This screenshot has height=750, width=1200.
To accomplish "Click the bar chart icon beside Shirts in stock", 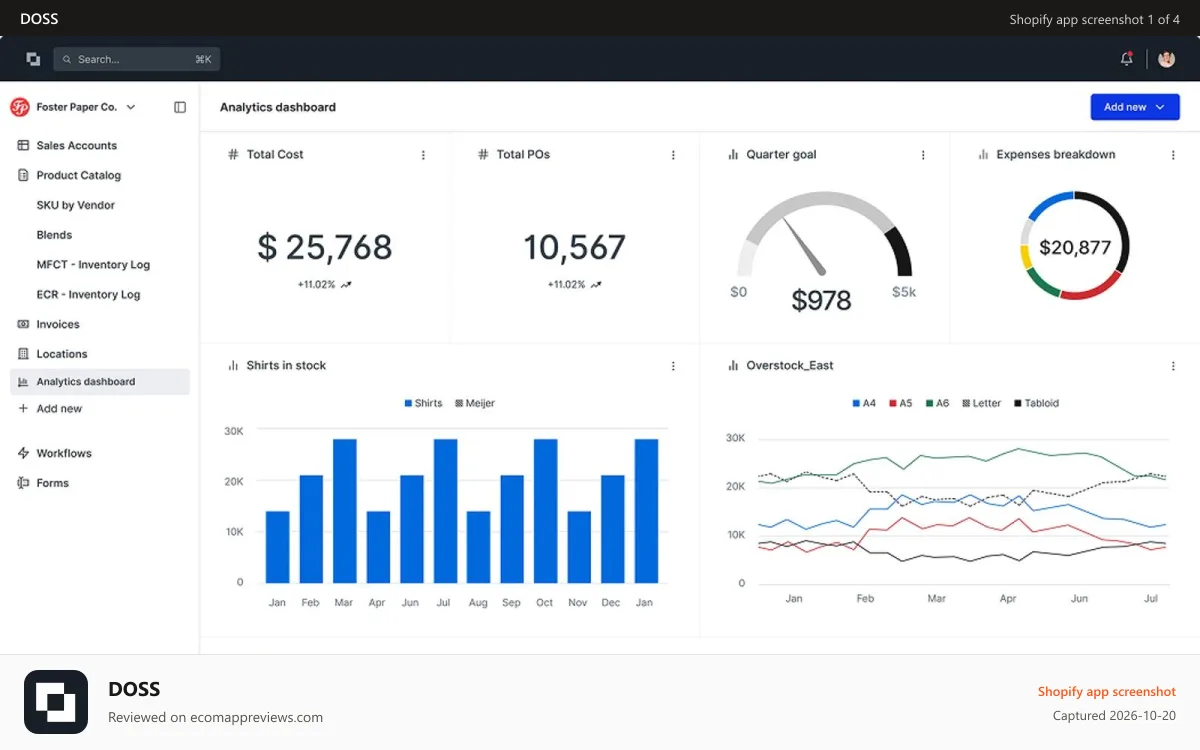I will click(233, 365).
